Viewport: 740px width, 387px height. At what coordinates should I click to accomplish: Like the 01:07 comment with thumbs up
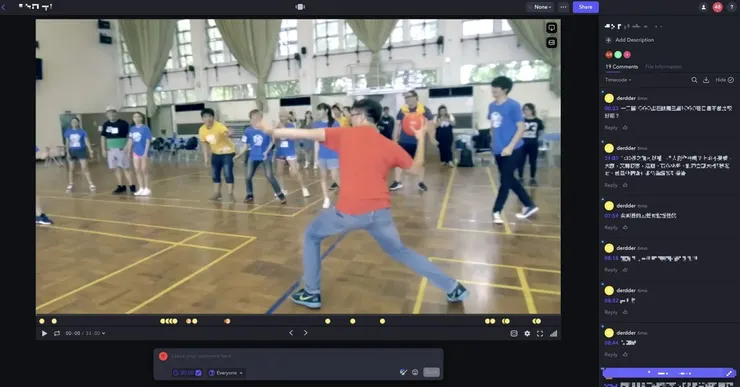(625, 185)
